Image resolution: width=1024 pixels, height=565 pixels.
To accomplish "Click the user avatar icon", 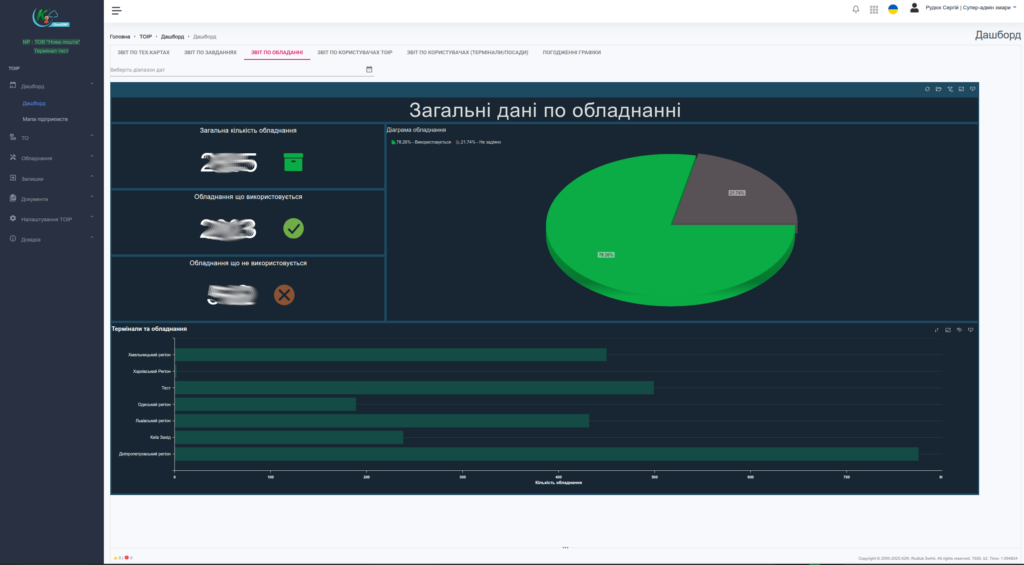I will coord(914,8).
